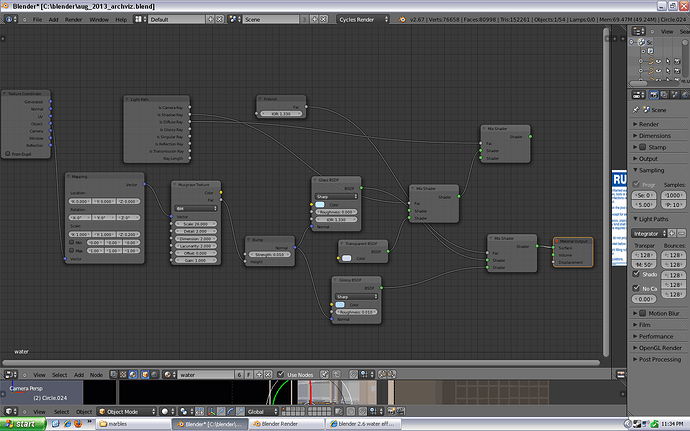Click the Transparent BSDF node color swatch
The width and height of the screenshot is (690, 431).
[346, 258]
